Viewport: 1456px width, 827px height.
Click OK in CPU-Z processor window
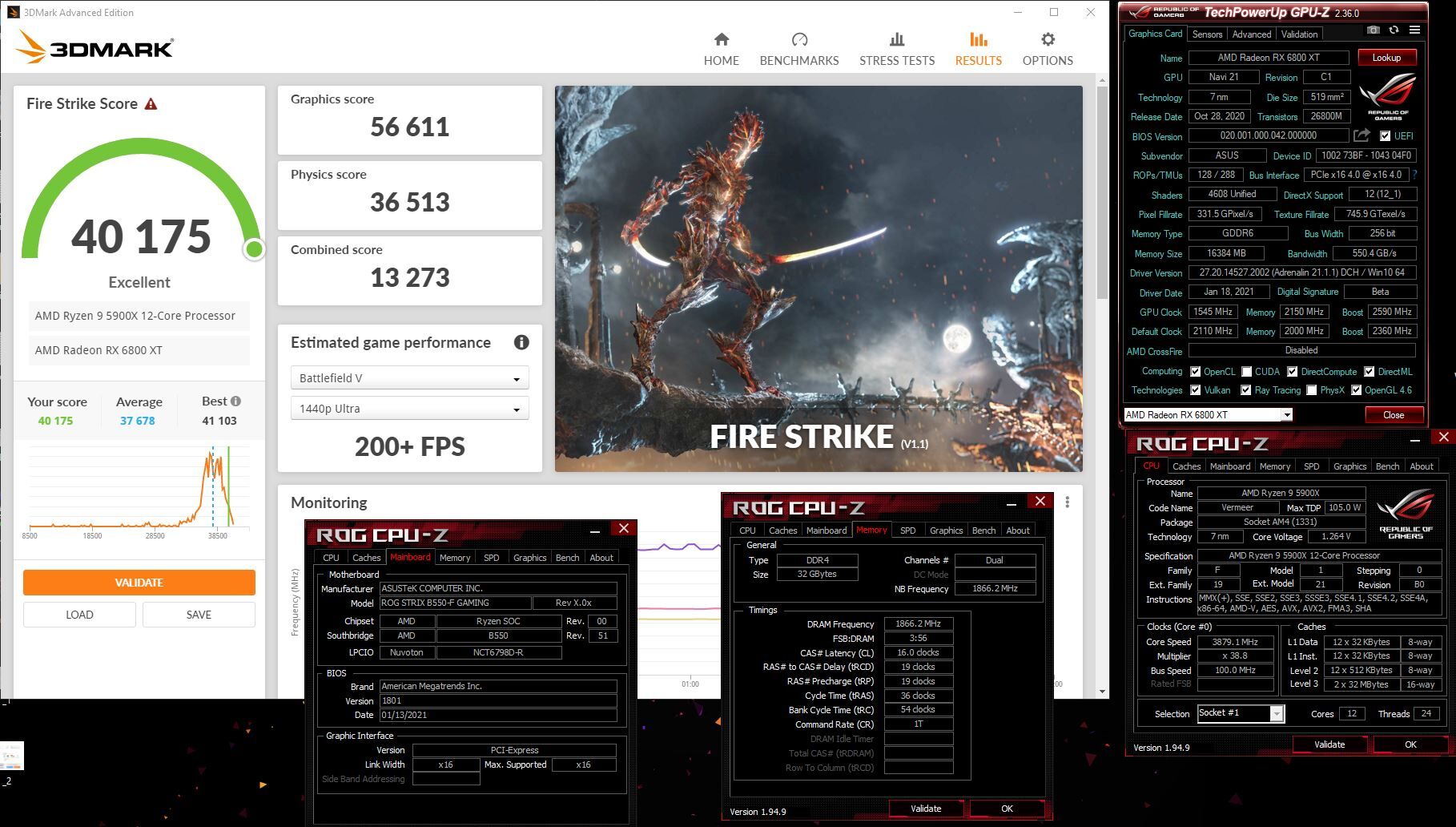(x=1410, y=744)
